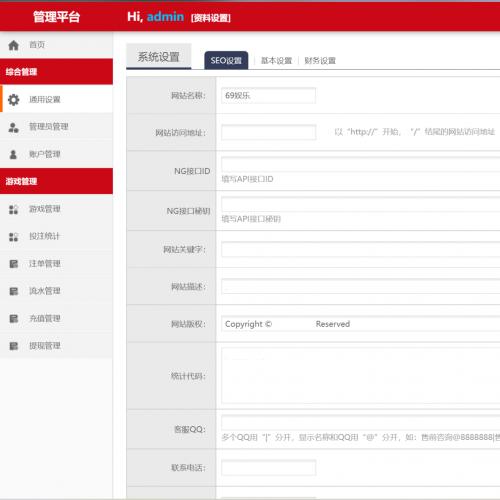Screen dimensions: 500x500
Task: Open the 基本设置 tab
Action: coord(276,61)
